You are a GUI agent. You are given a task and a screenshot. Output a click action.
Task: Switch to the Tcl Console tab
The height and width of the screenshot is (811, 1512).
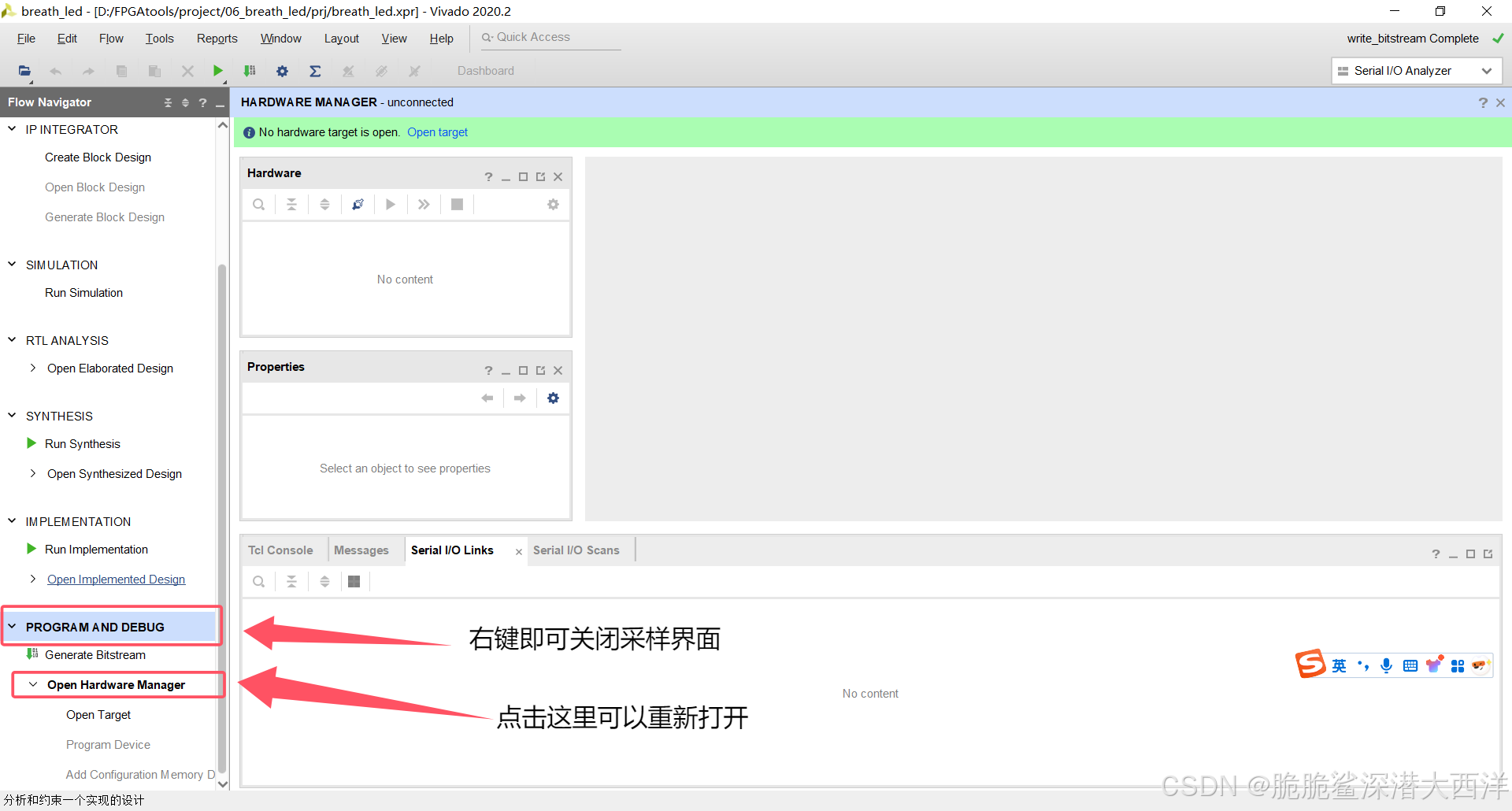(x=280, y=550)
